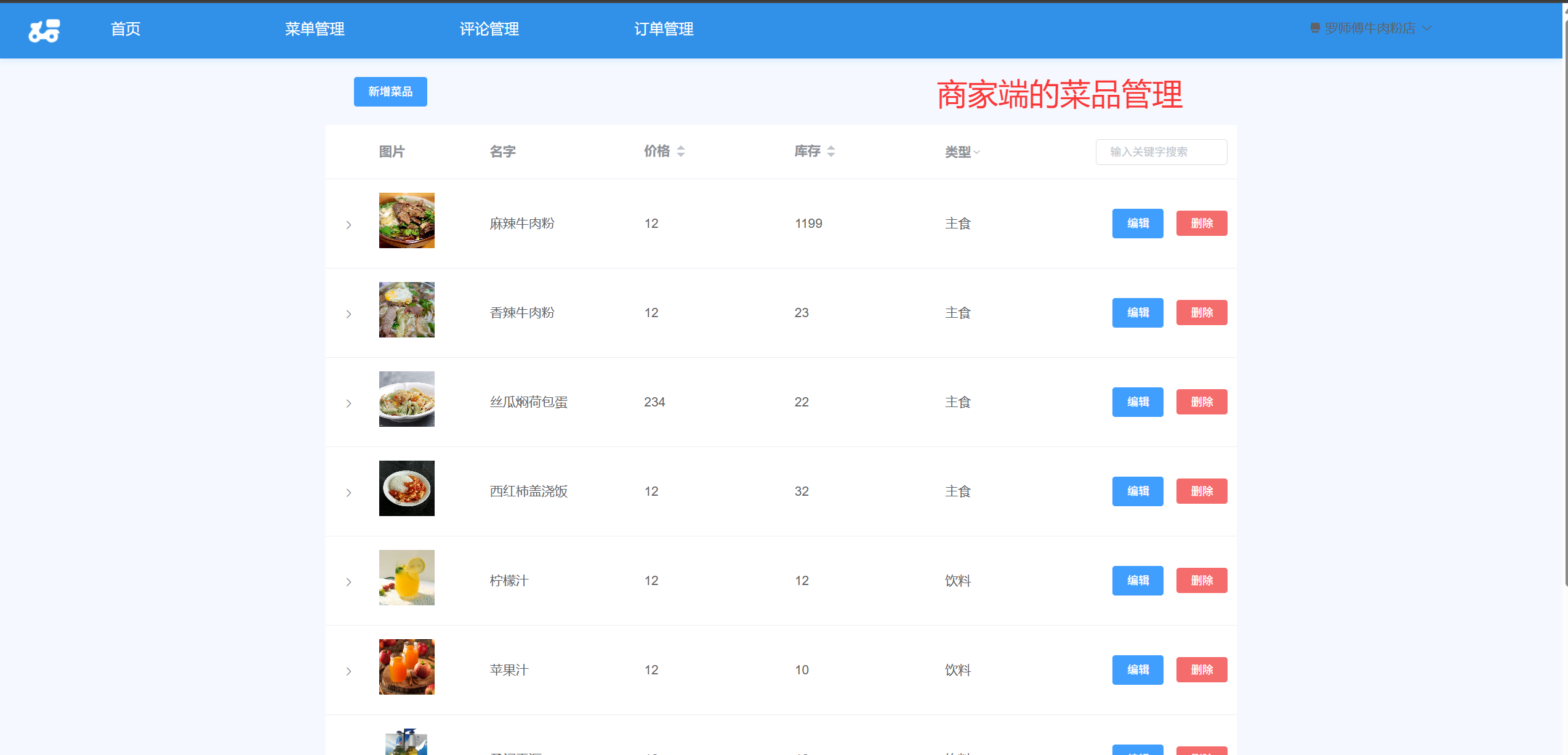Click the shop icon beside 罗师傅牛肉粉店
Viewport: 1568px width, 755px height.
pos(1315,28)
